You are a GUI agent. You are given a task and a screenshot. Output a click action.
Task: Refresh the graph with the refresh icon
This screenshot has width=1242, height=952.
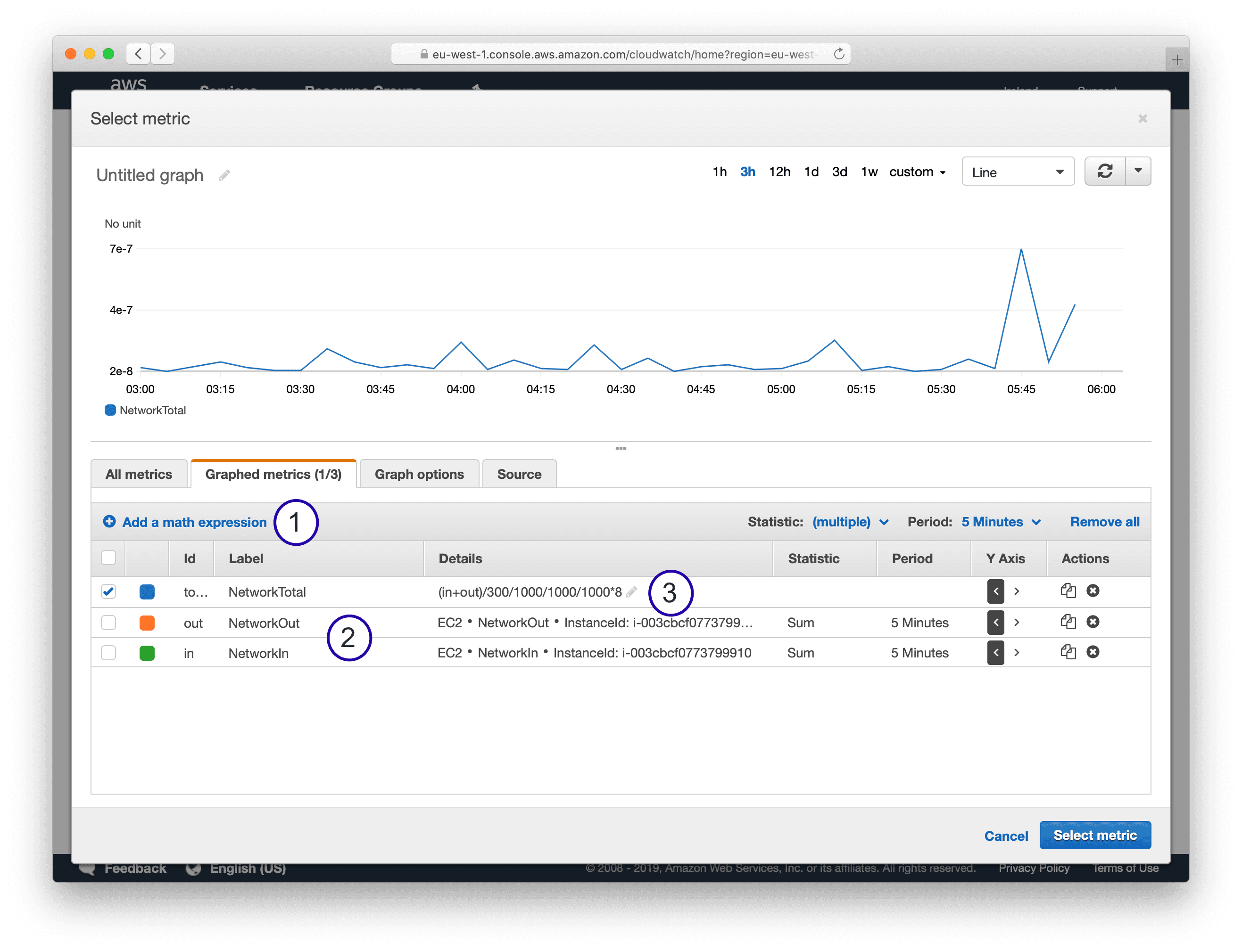[1104, 171]
